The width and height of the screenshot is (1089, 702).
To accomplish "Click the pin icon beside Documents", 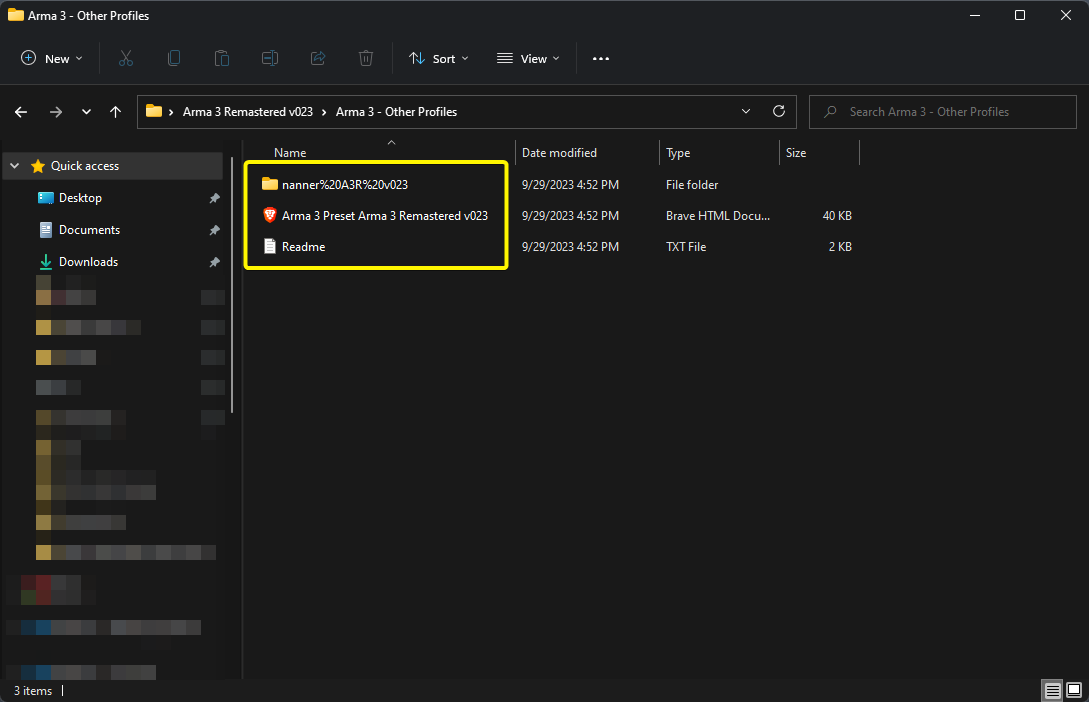I will pos(215,231).
